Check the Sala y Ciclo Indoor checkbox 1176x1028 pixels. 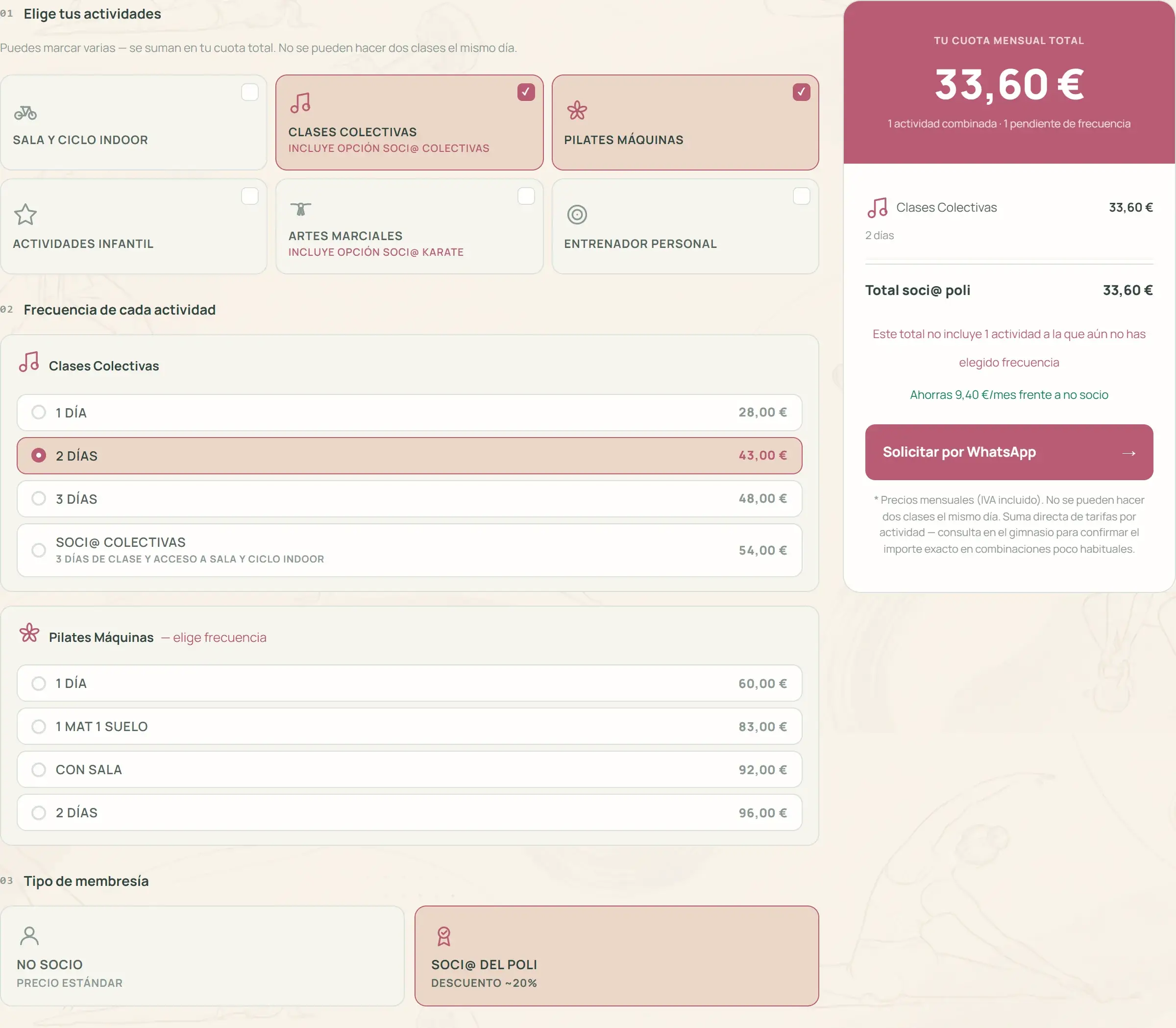pyautogui.click(x=249, y=92)
